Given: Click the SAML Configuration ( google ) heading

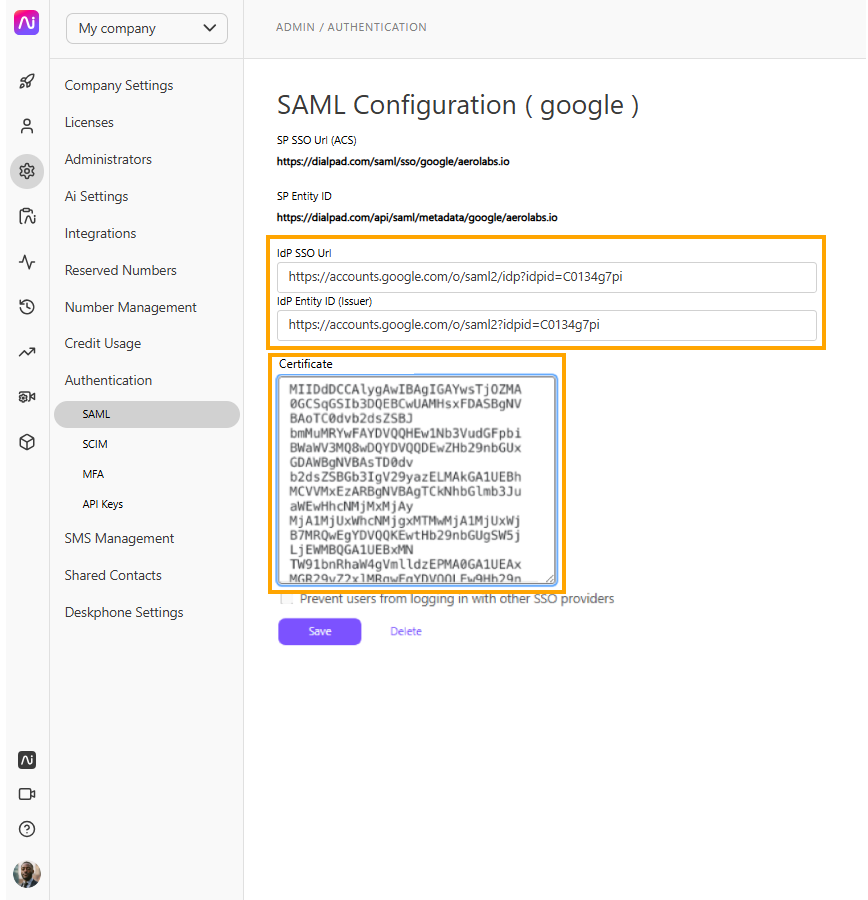Looking at the screenshot, I should 458,105.
